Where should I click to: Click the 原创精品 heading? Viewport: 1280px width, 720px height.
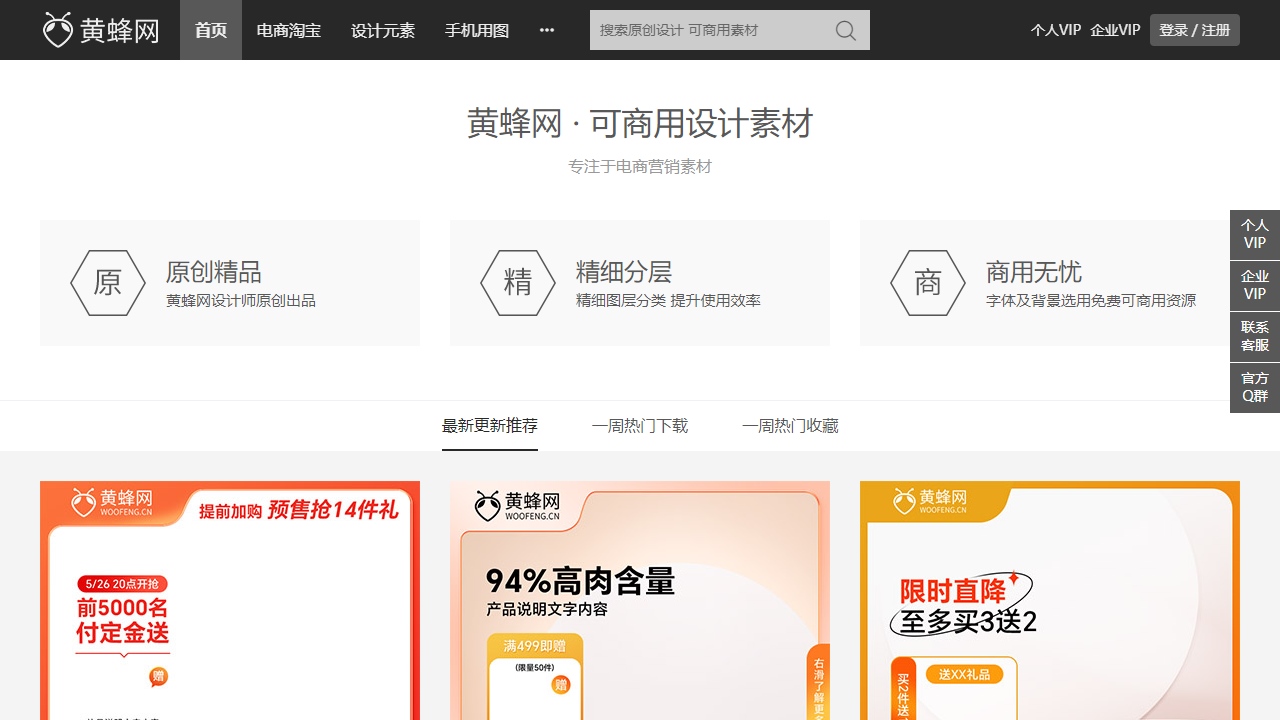tap(214, 272)
